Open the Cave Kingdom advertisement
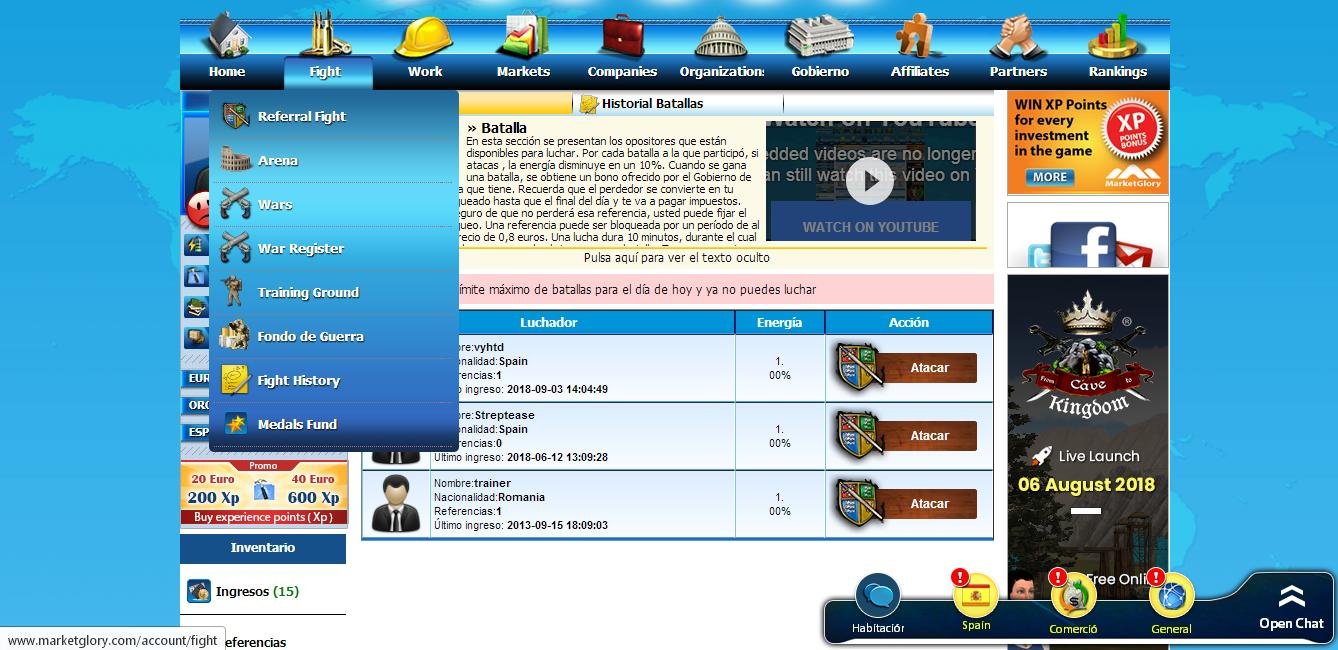 pos(1088,437)
